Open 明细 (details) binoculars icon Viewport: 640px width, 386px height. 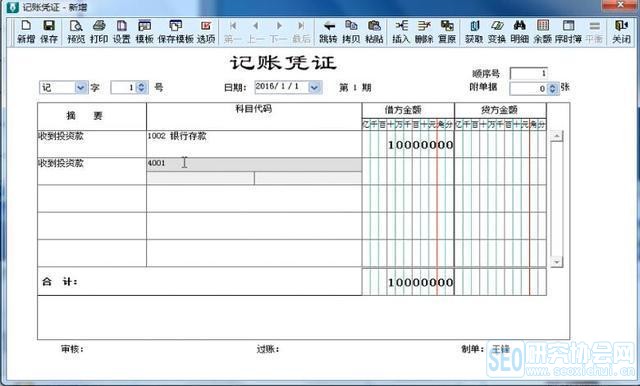[520, 31]
